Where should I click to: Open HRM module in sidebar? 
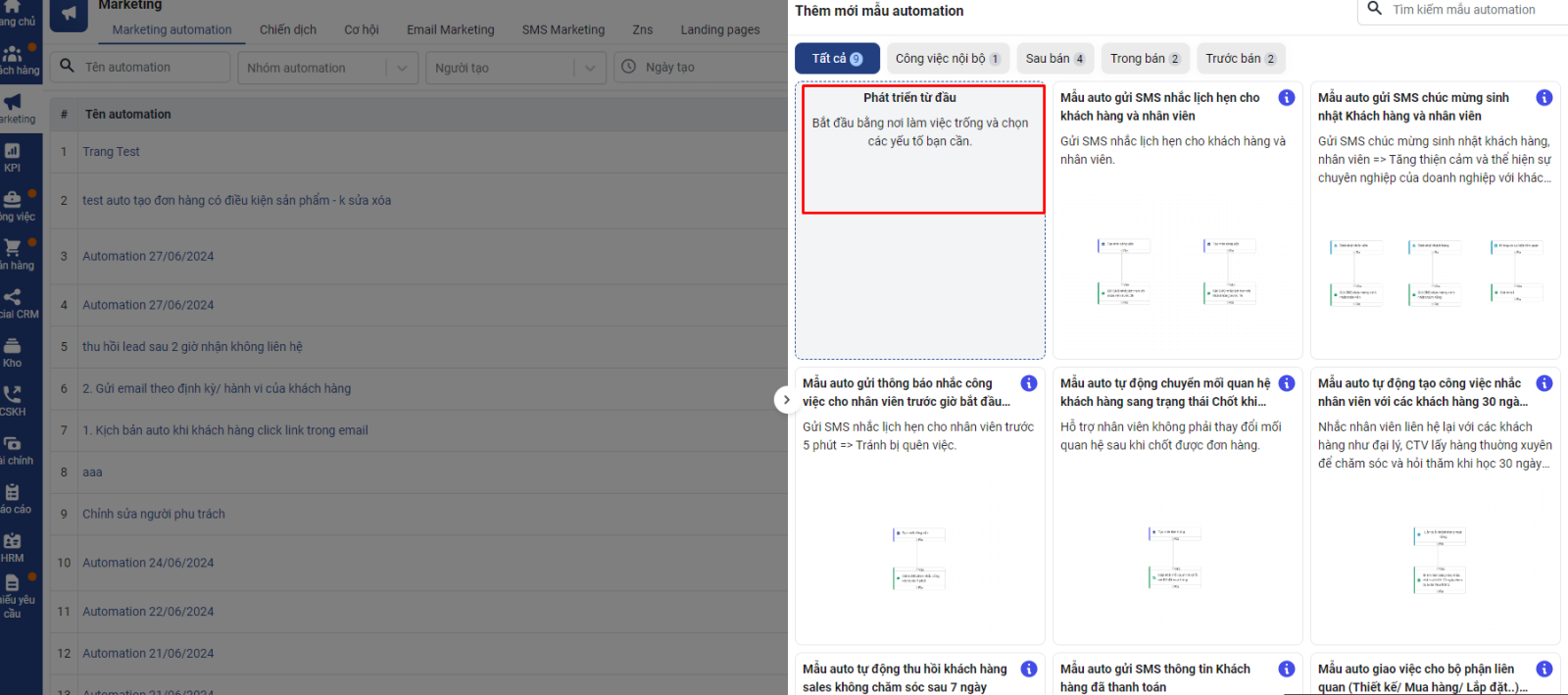coord(13,547)
